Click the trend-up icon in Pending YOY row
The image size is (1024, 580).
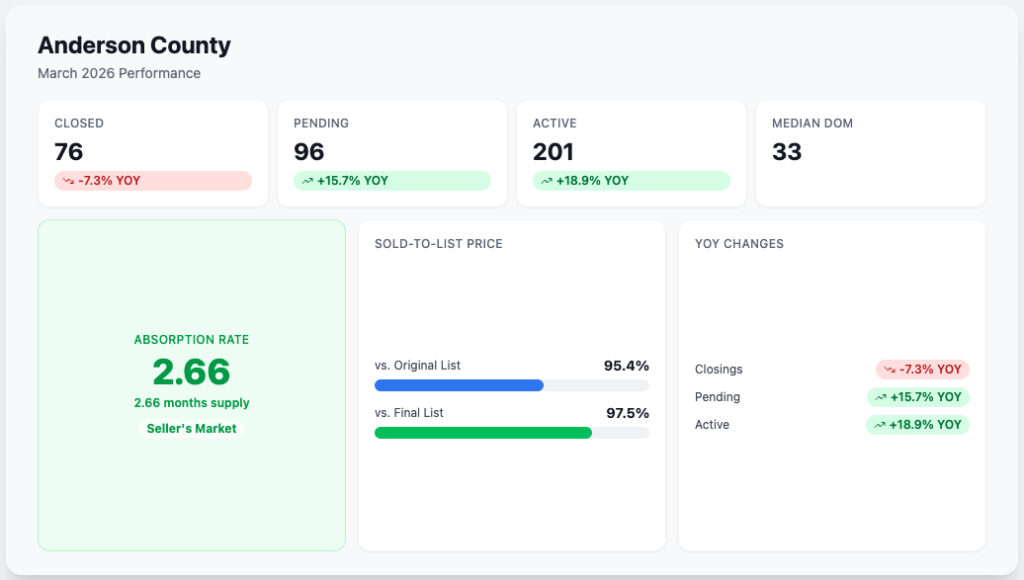(x=880, y=397)
